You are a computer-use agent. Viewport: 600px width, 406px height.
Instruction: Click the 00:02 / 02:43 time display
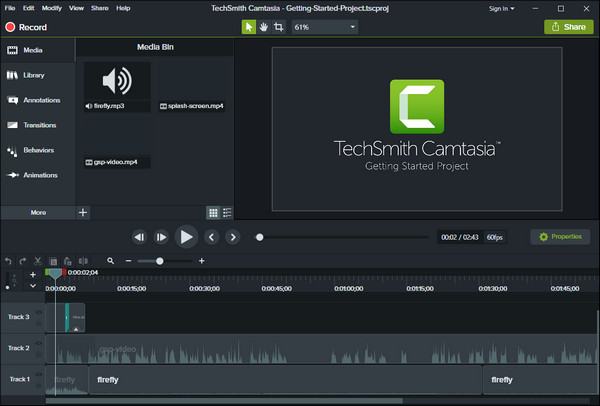point(460,237)
